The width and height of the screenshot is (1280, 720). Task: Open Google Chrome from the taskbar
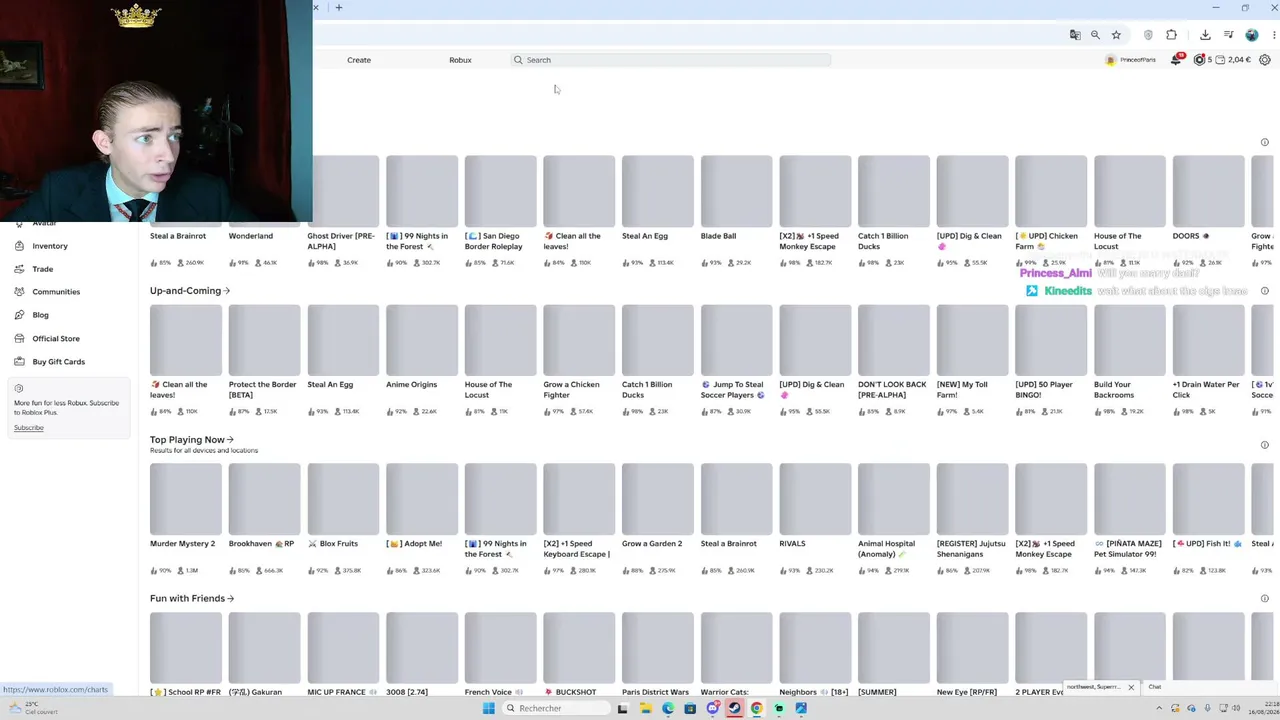pos(756,708)
